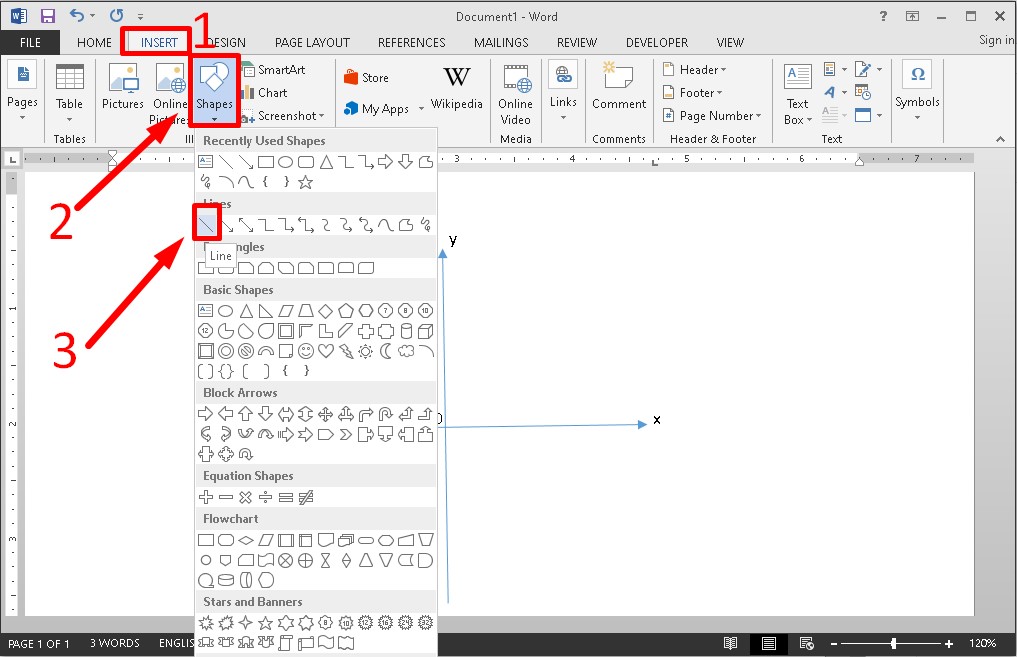
Task: Choose the heart shape in Basic Shapes
Action: (326, 351)
